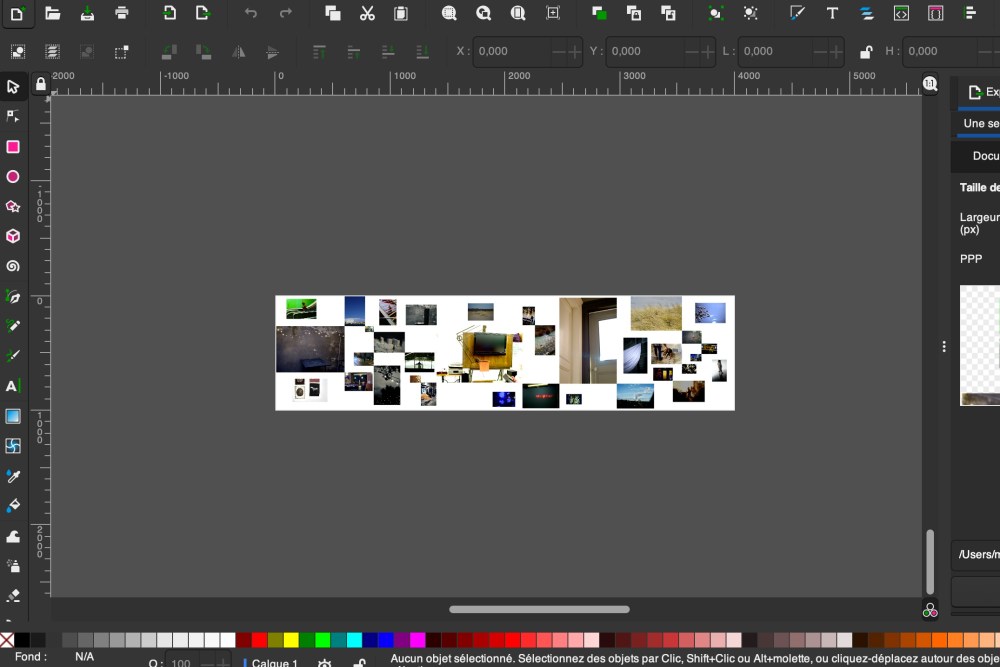The width and height of the screenshot is (1000, 667).
Task: Toggle the guides lock at ruler corner
Action: pos(41,84)
